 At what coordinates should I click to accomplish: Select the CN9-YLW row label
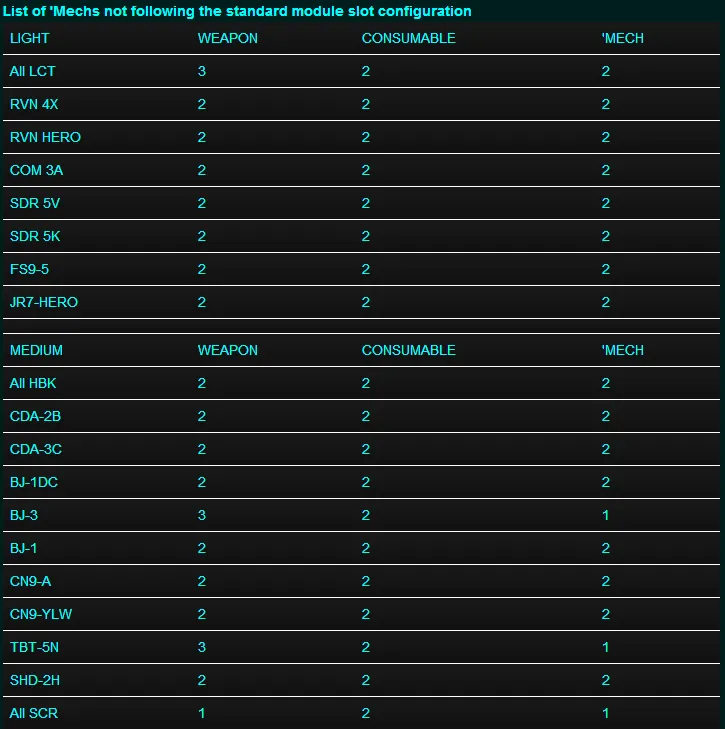[x=39, y=614]
